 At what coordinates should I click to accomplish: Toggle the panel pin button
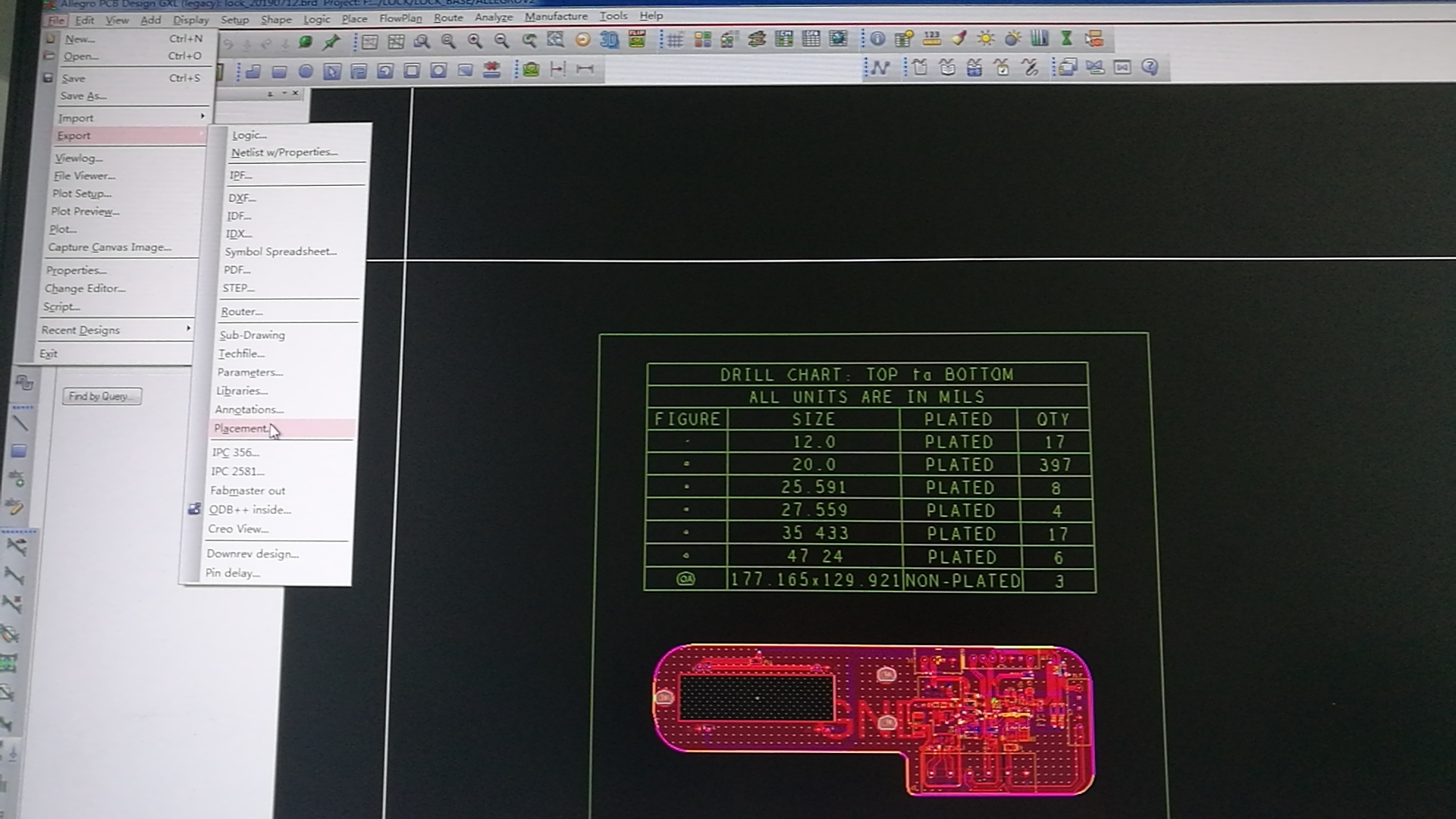270,94
